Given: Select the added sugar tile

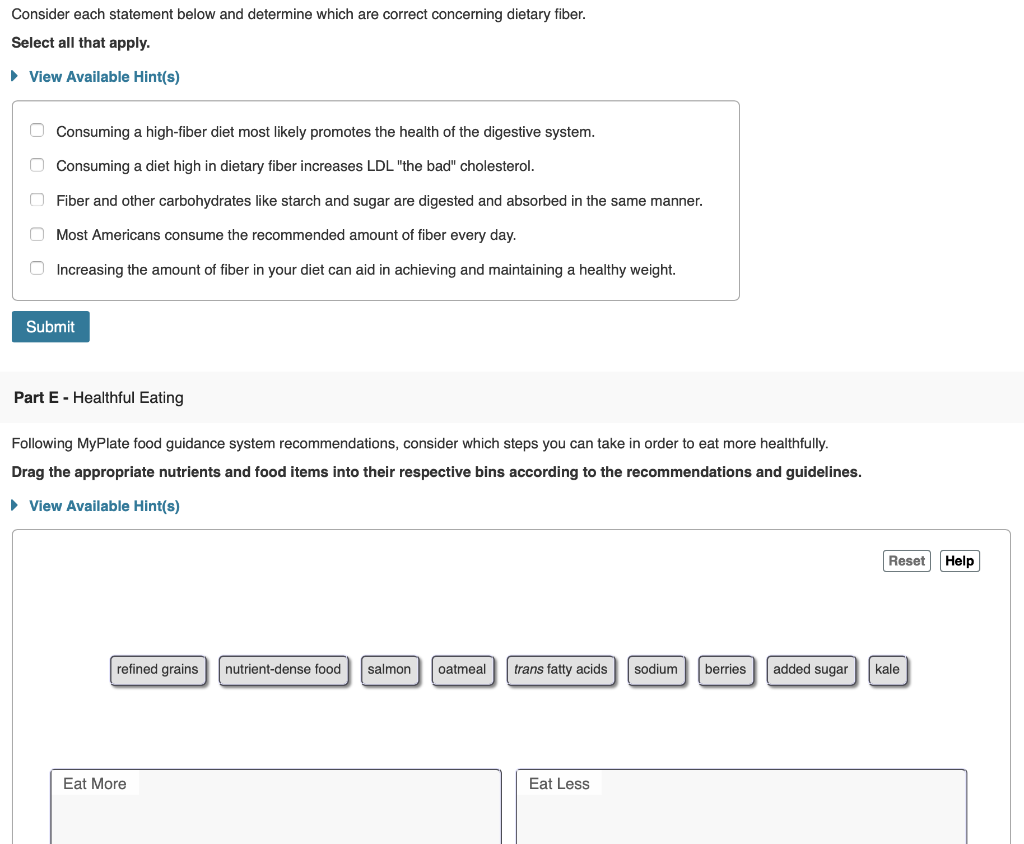Looking at the screenshot, I should tap(811, 669).
